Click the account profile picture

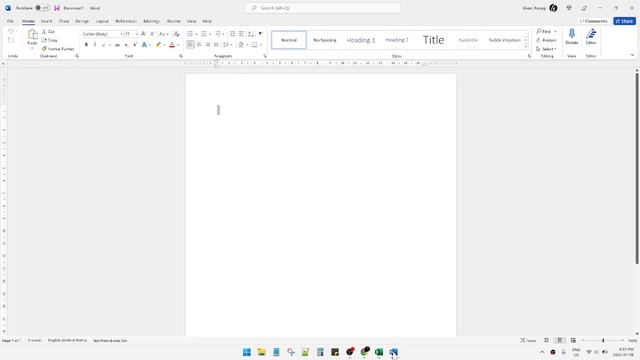tap(553, 8)
